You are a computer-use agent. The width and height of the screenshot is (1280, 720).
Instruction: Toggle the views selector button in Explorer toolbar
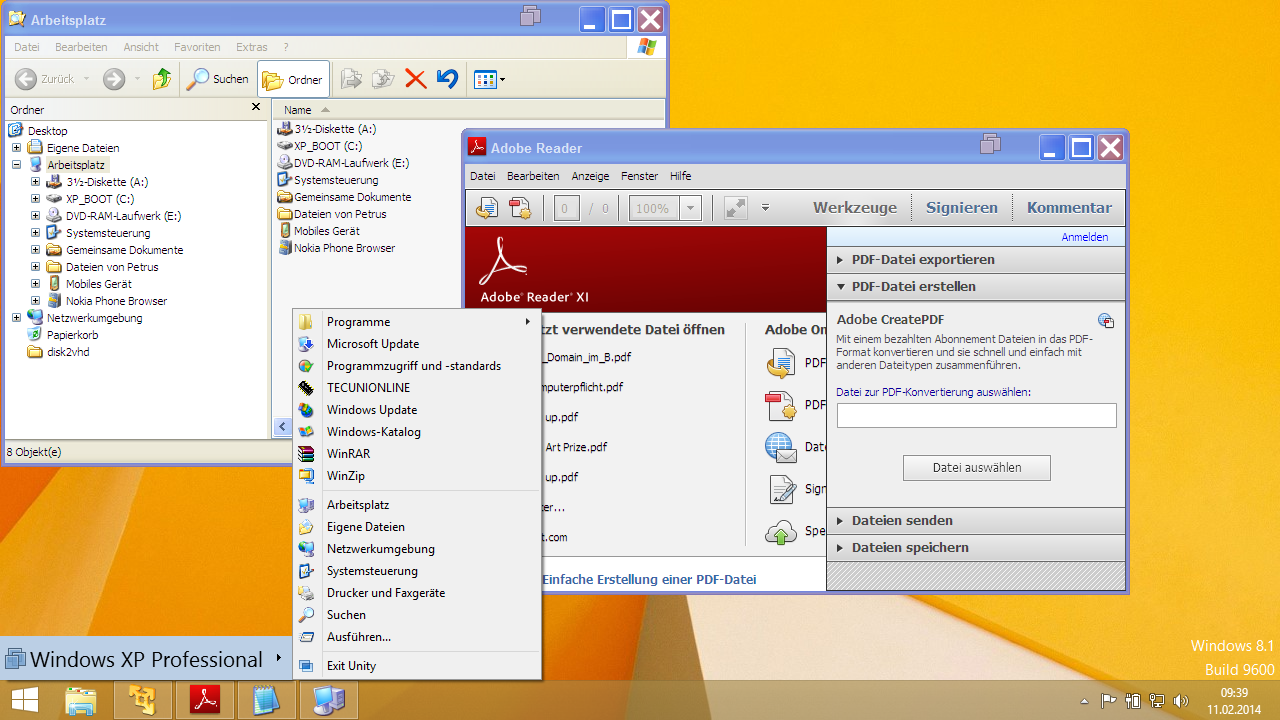pos(487,79)
